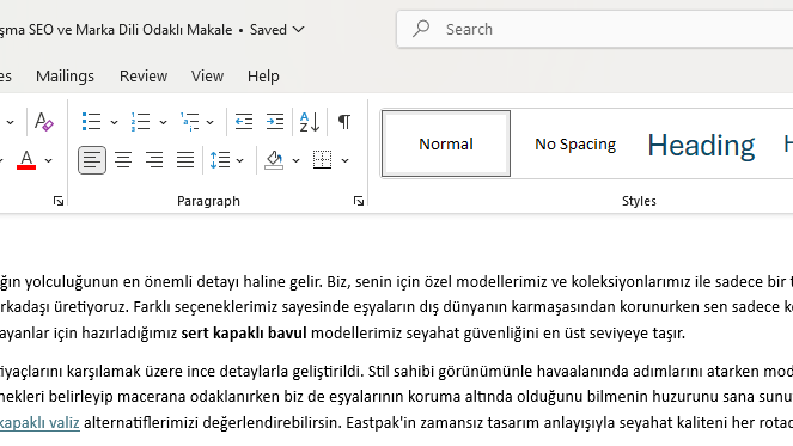
Task: Click the search magnifier icon
Action: click(421, 28)
